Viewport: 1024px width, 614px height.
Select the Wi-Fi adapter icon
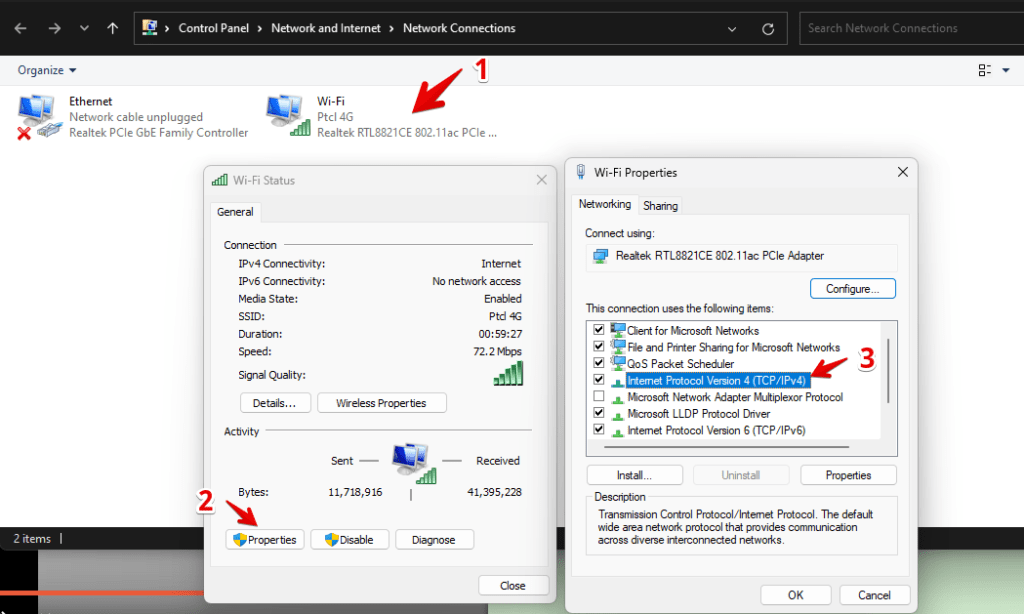(287, 115)
